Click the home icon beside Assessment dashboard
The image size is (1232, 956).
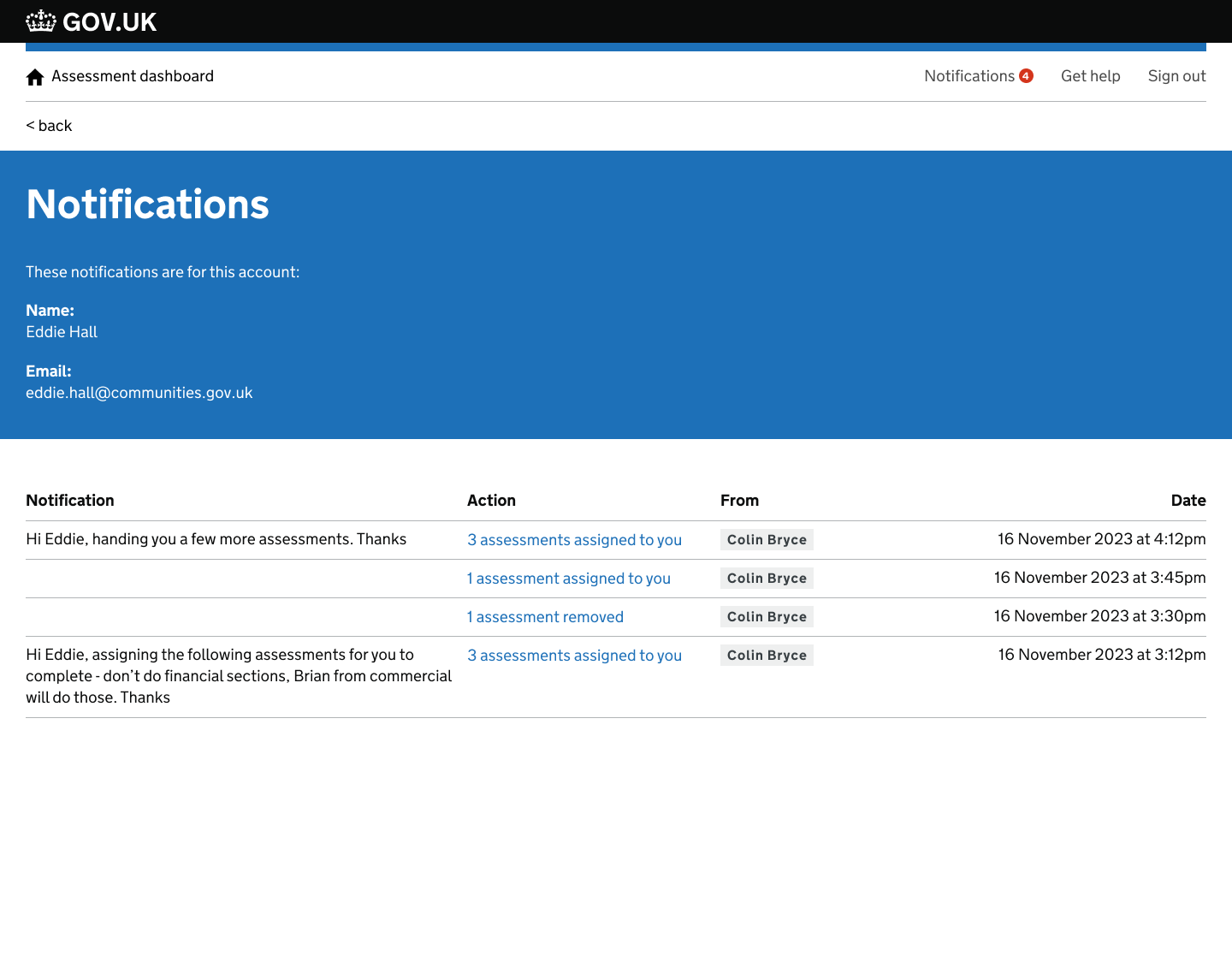[x=35, y=77]
